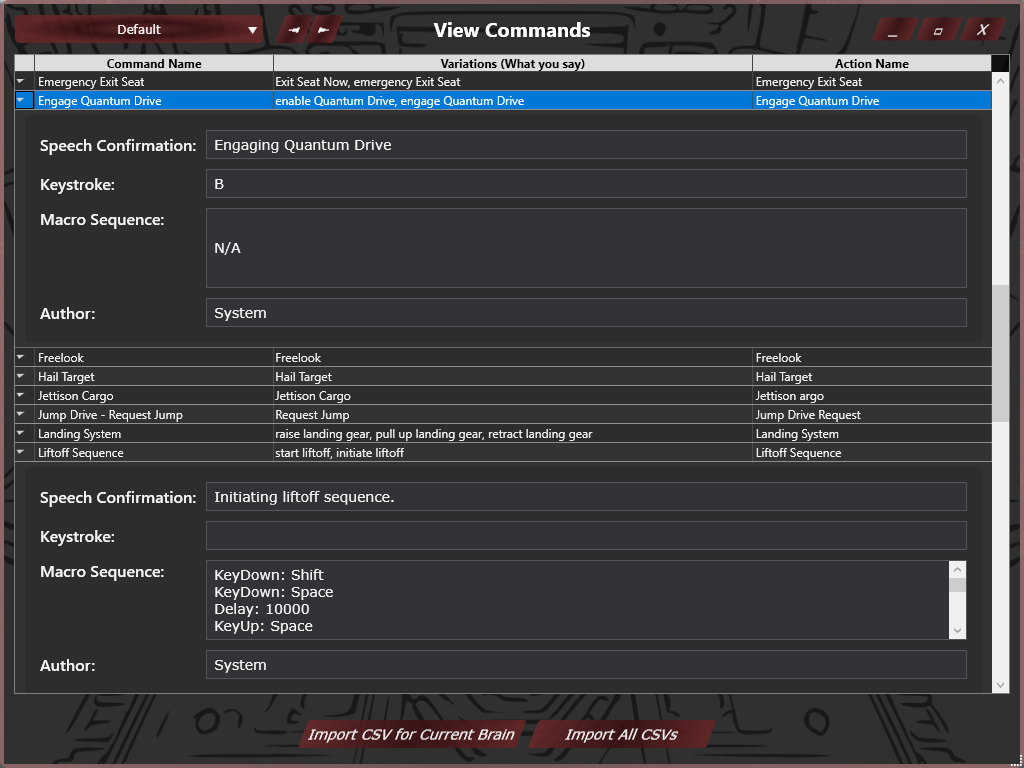Expand the Emergency Exit Seat row
The height and width of the screenshot is (768, 1024).
22,82
